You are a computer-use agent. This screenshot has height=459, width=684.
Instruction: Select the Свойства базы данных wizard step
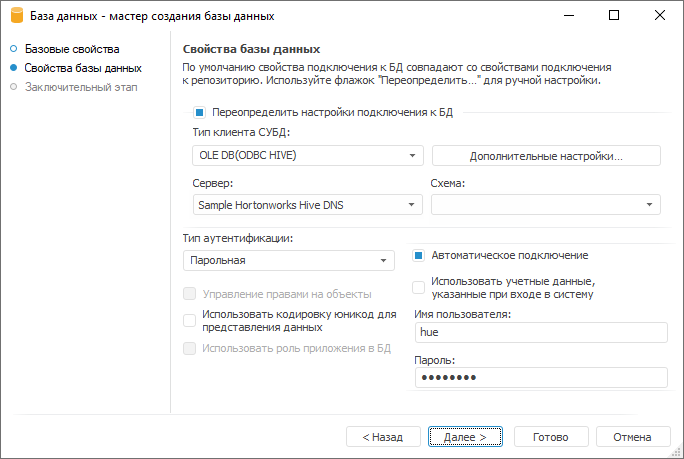82,68
